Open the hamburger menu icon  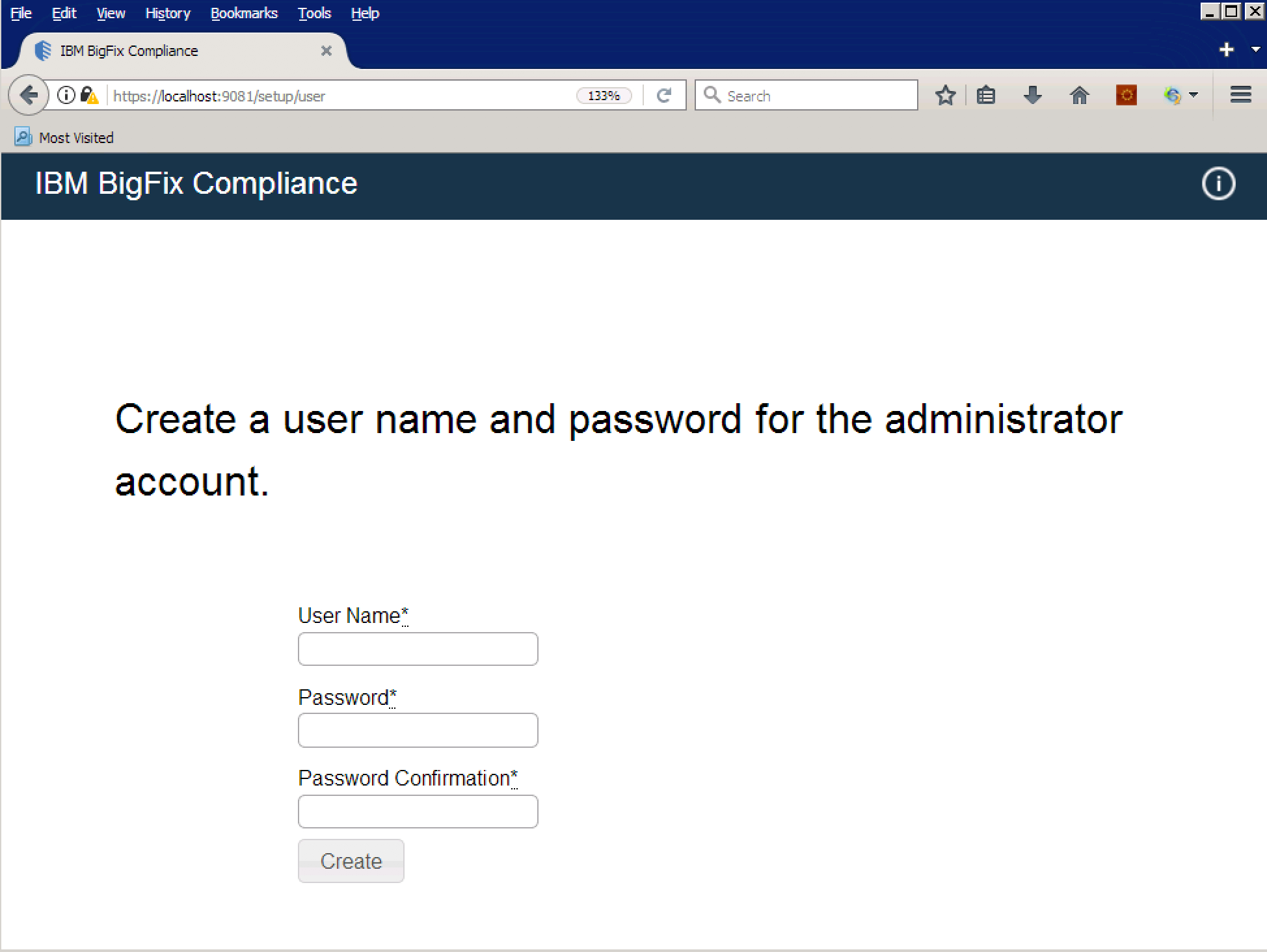point(1240,95)
